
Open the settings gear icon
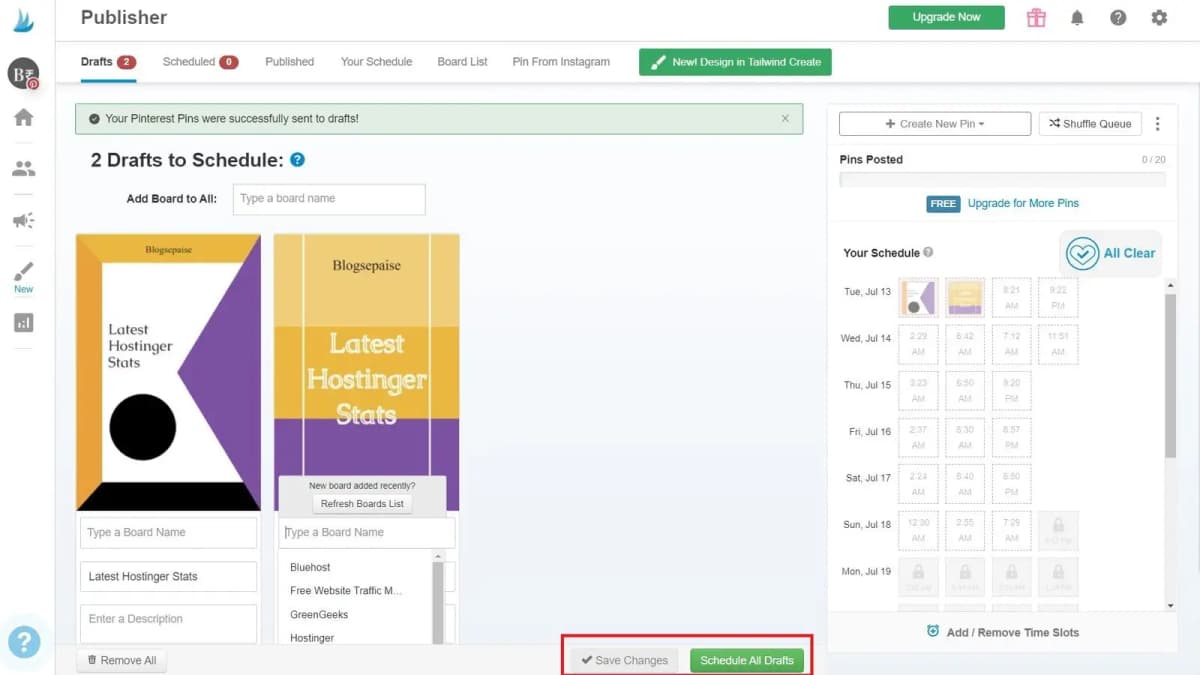[x=1159, y=18]
